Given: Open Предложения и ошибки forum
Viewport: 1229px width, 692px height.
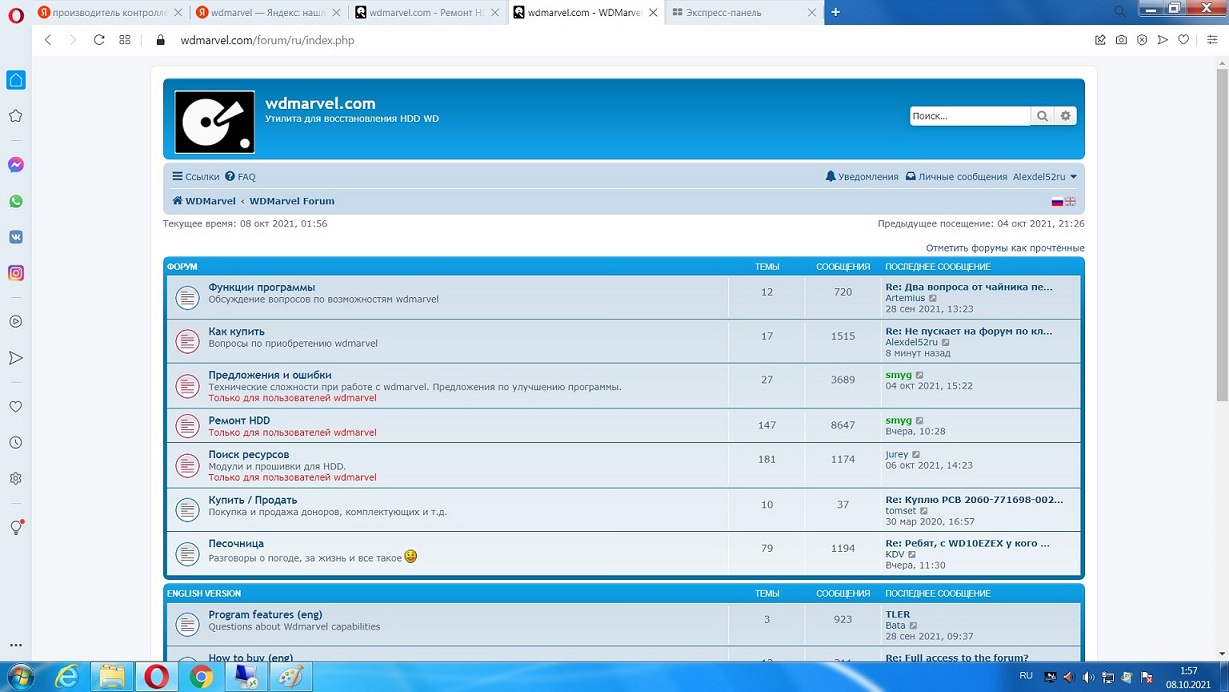Looking at the screenshot, I should (270, 375).
